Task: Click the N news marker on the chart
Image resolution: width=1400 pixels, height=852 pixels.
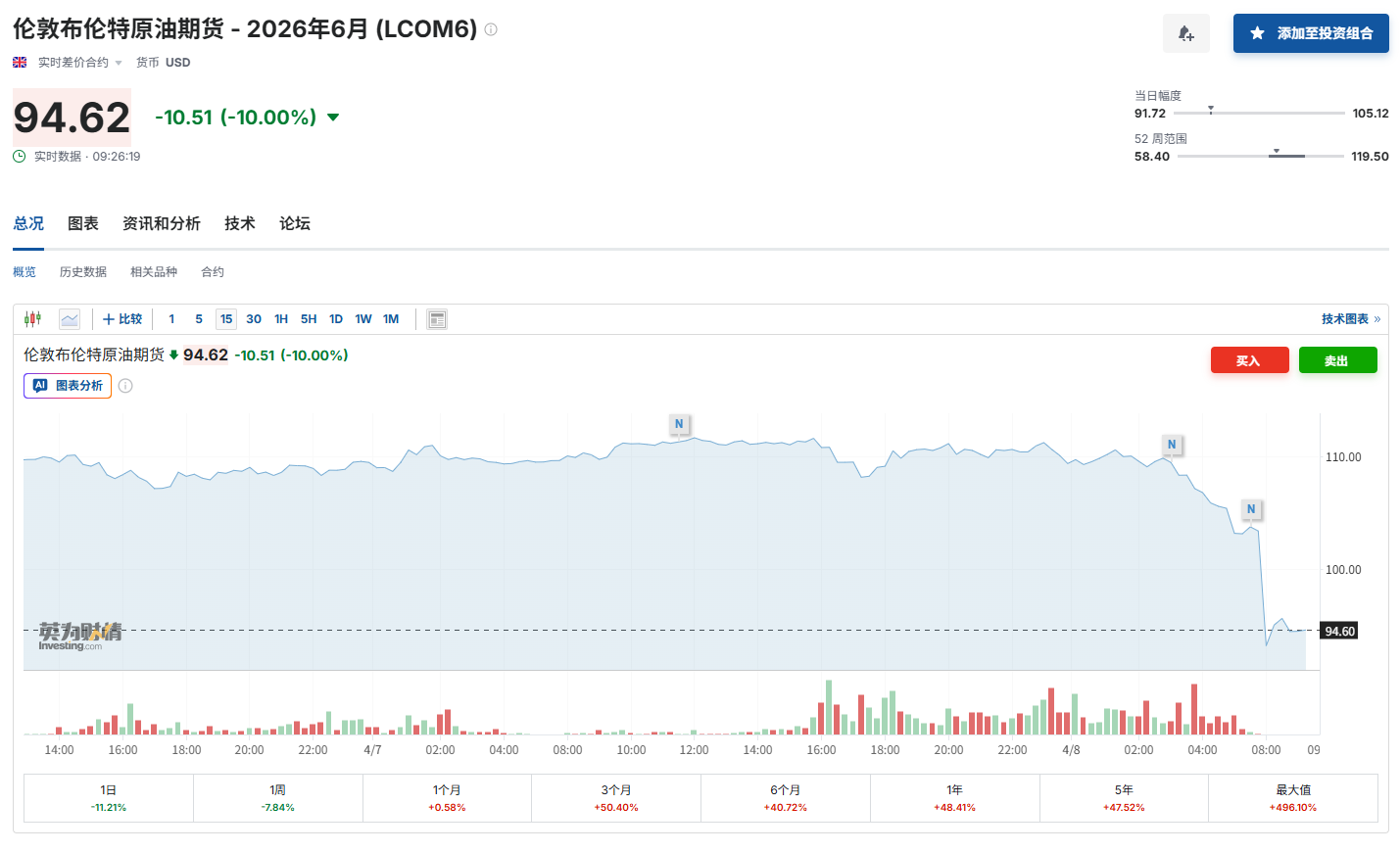Action: pyautogui.click(x=679, y=425)
